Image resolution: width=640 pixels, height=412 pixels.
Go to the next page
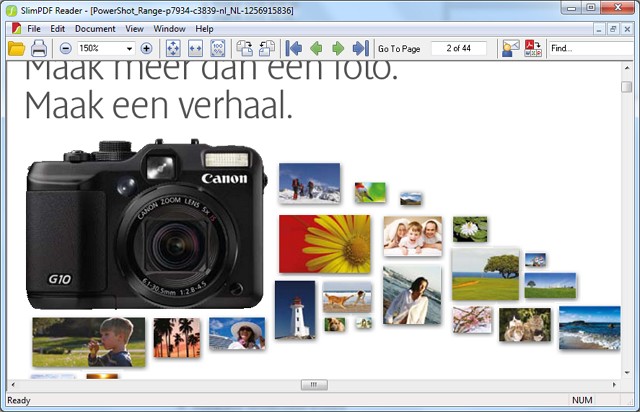[x=338, y=49]
